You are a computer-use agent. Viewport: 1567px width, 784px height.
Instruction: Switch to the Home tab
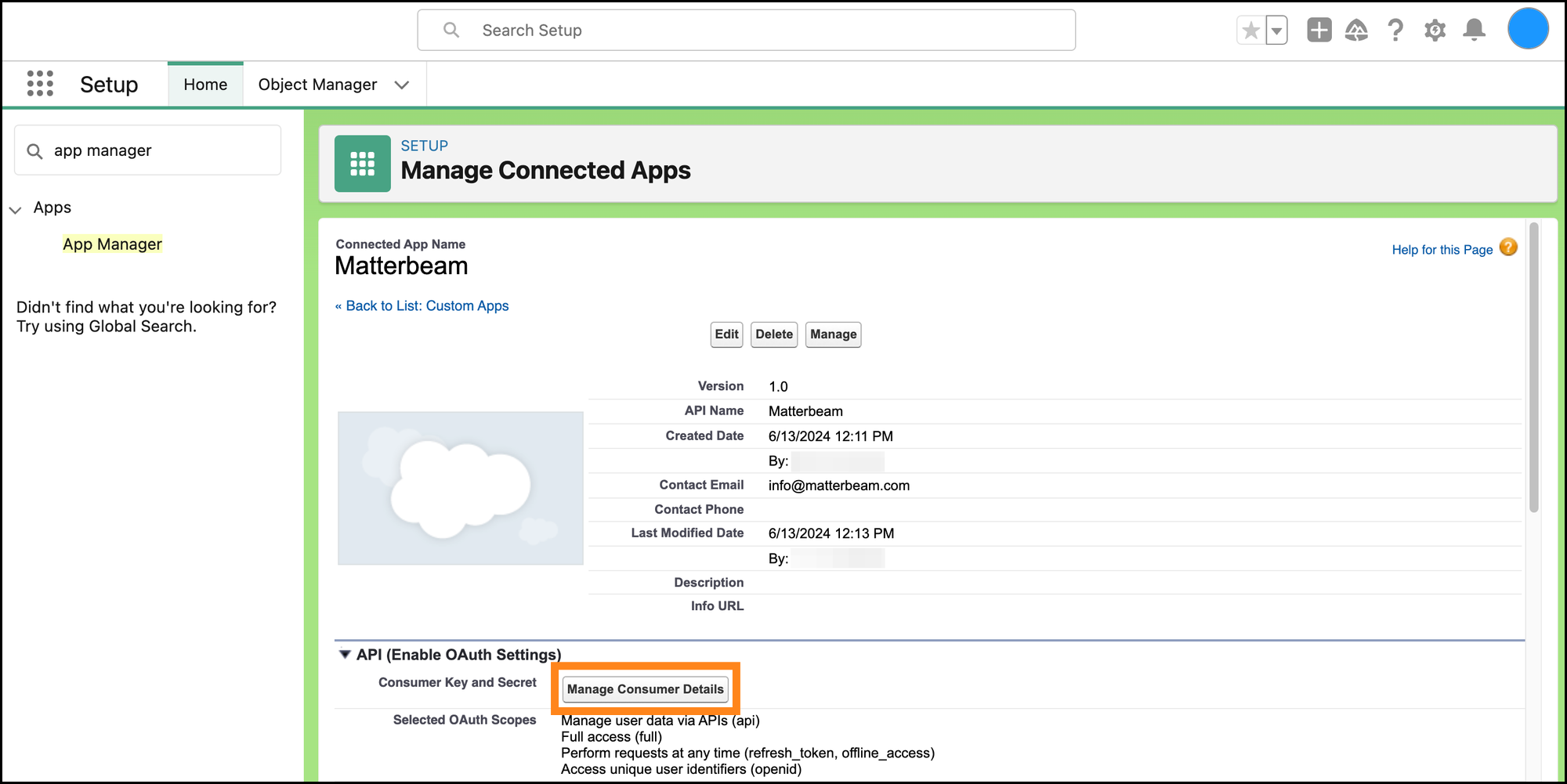point(205,85)
